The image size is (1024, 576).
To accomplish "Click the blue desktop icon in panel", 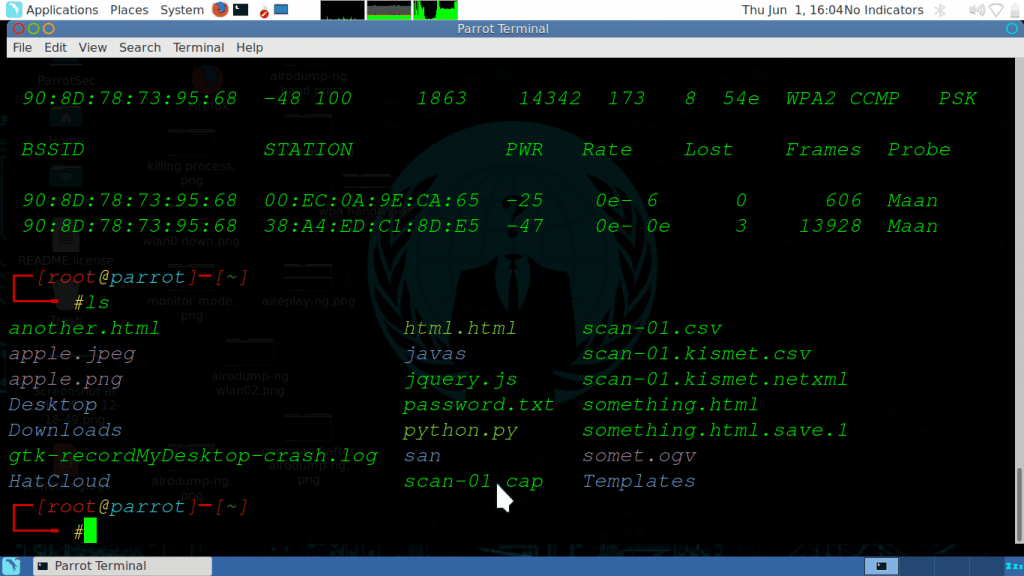I will coord(281,10).
